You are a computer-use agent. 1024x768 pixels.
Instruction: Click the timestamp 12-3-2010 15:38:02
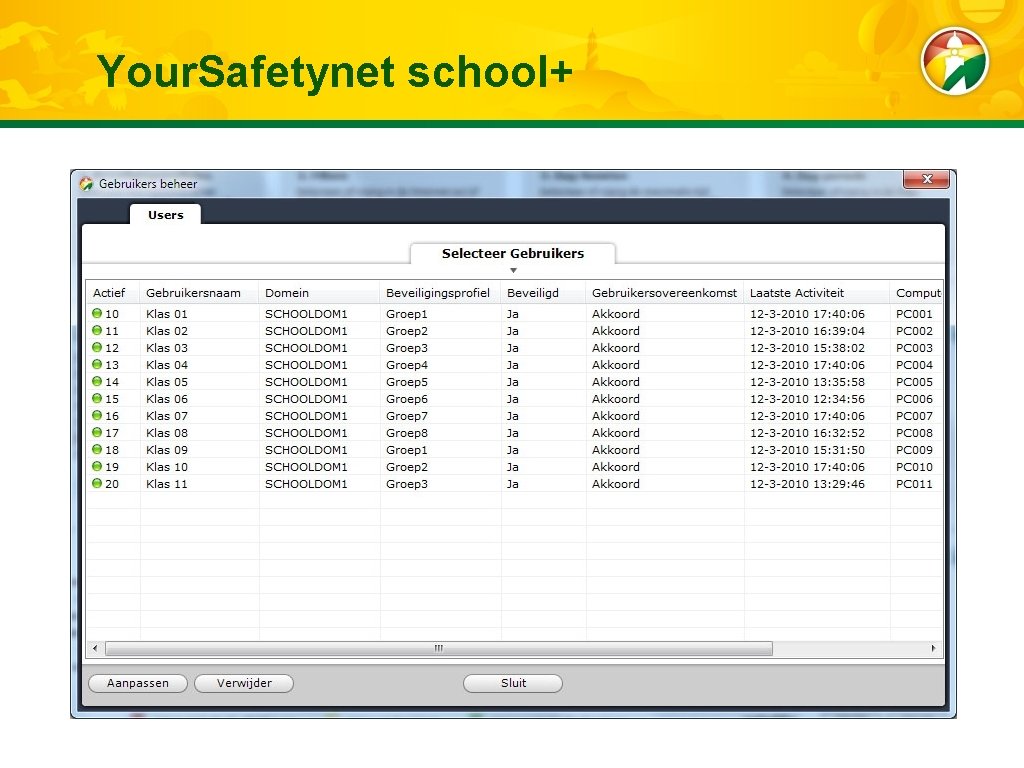pos(807,348)
